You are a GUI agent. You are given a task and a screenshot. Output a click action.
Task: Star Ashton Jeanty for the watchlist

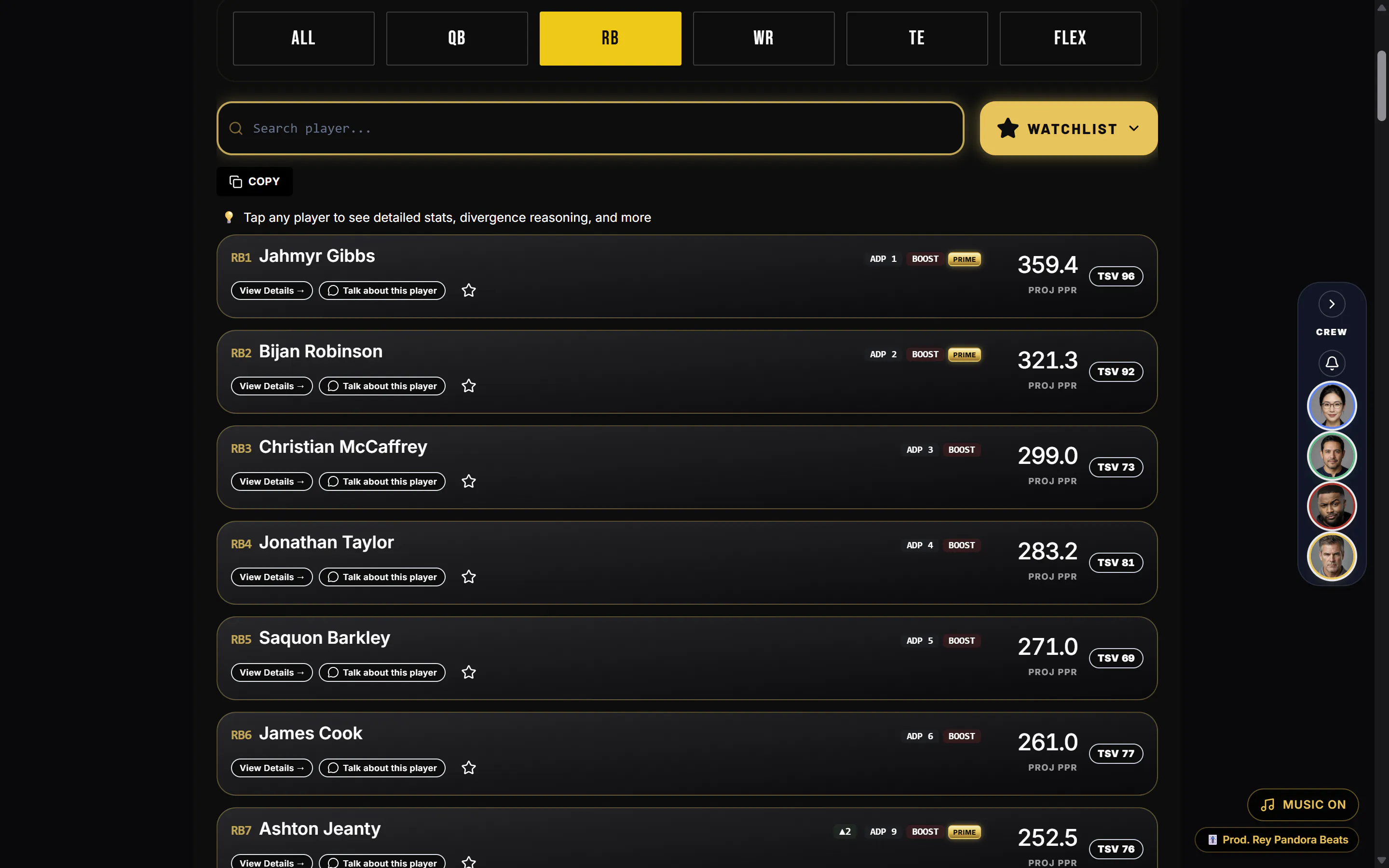coord(469,862)
